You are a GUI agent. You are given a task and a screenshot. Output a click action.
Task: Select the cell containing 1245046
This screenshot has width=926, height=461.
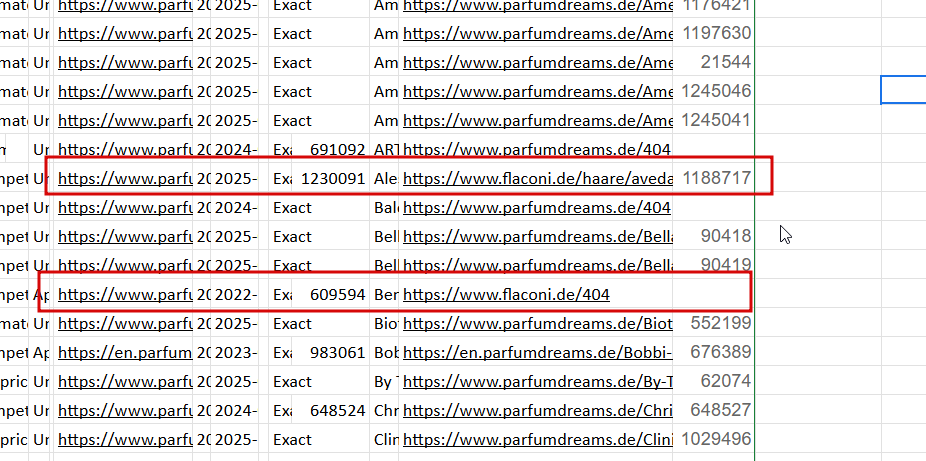coord(714,91)
